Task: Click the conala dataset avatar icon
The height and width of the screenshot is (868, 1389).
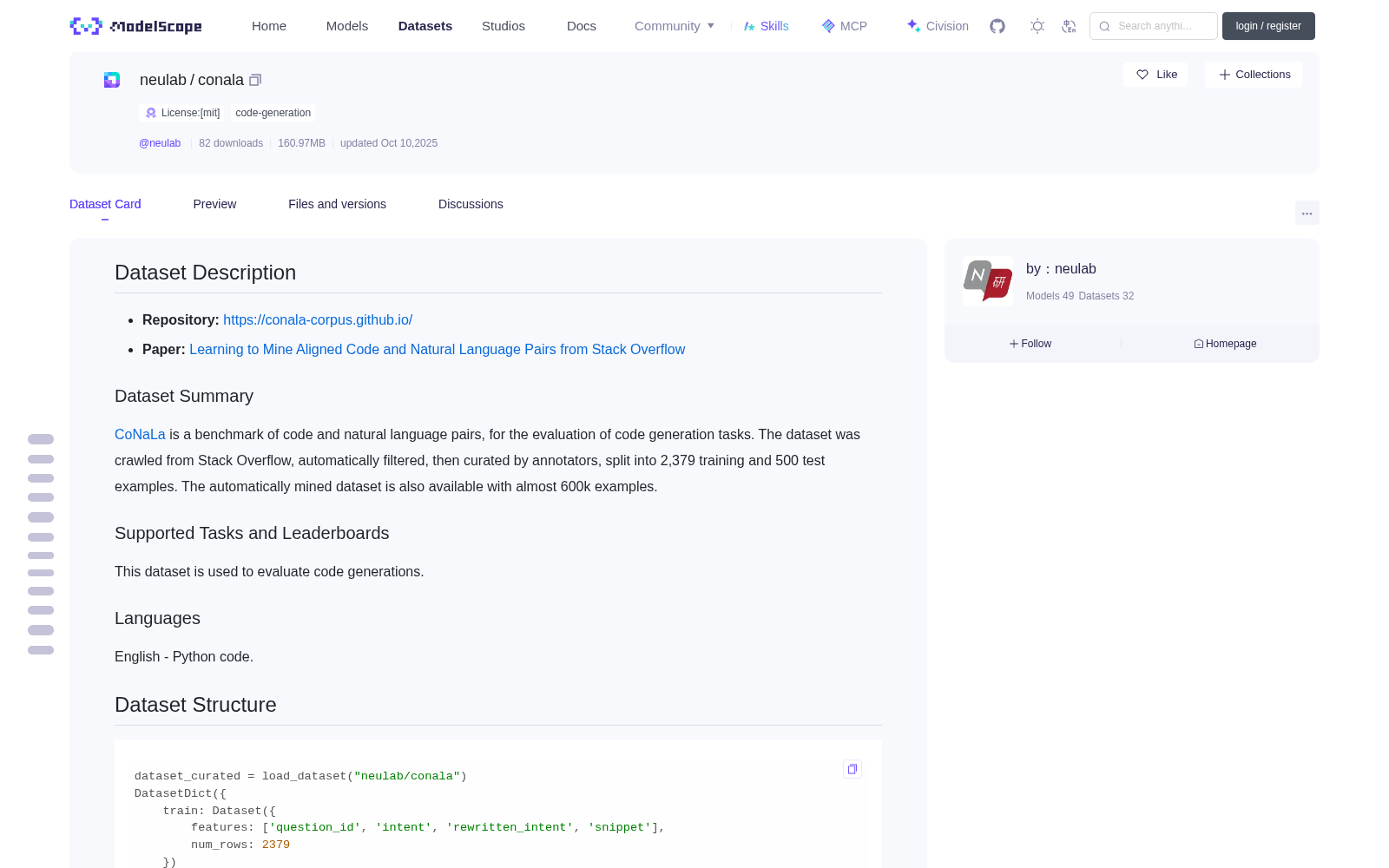Action: [x=112, y=80]
